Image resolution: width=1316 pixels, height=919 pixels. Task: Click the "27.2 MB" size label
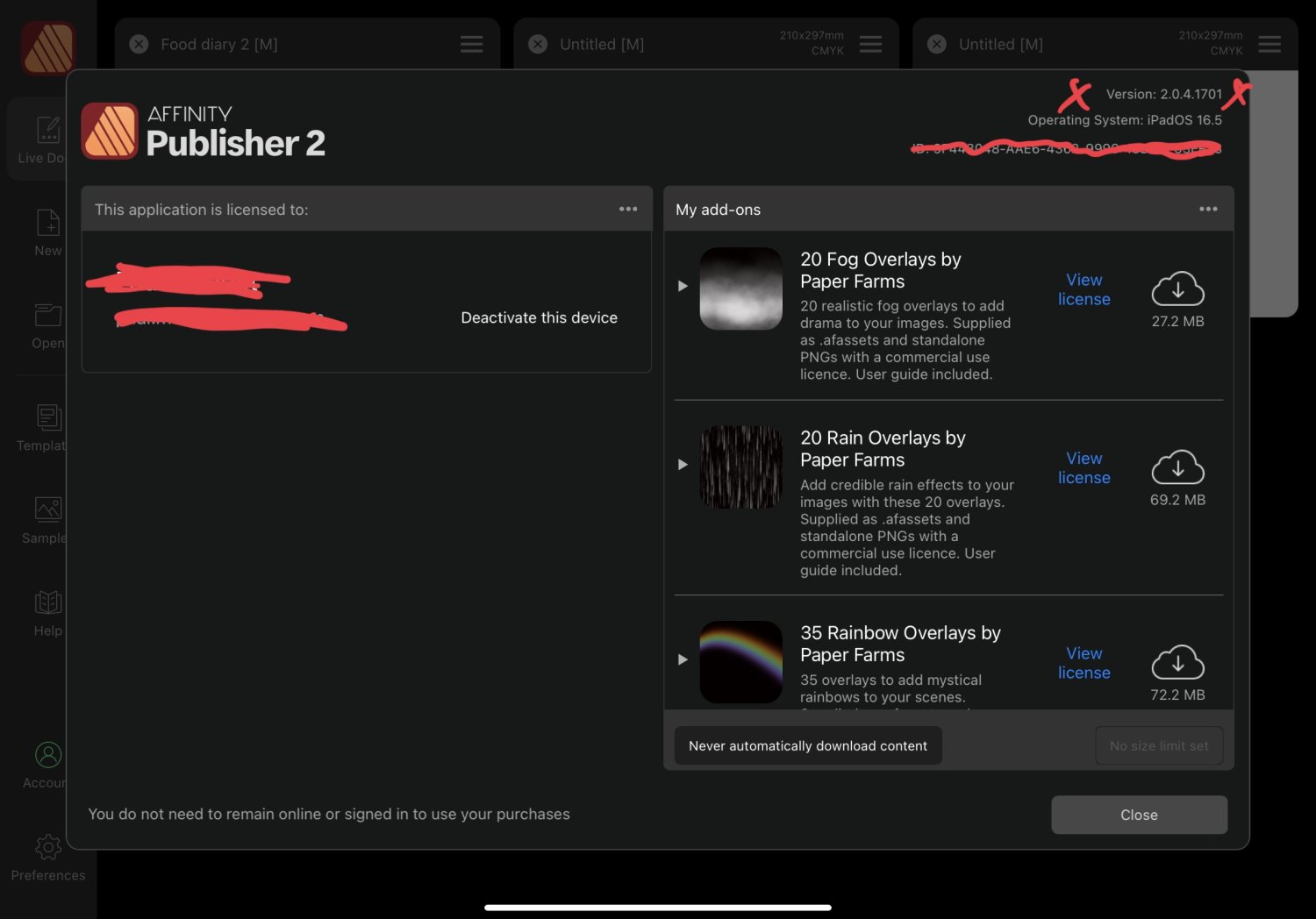[x=1177, y=321]
